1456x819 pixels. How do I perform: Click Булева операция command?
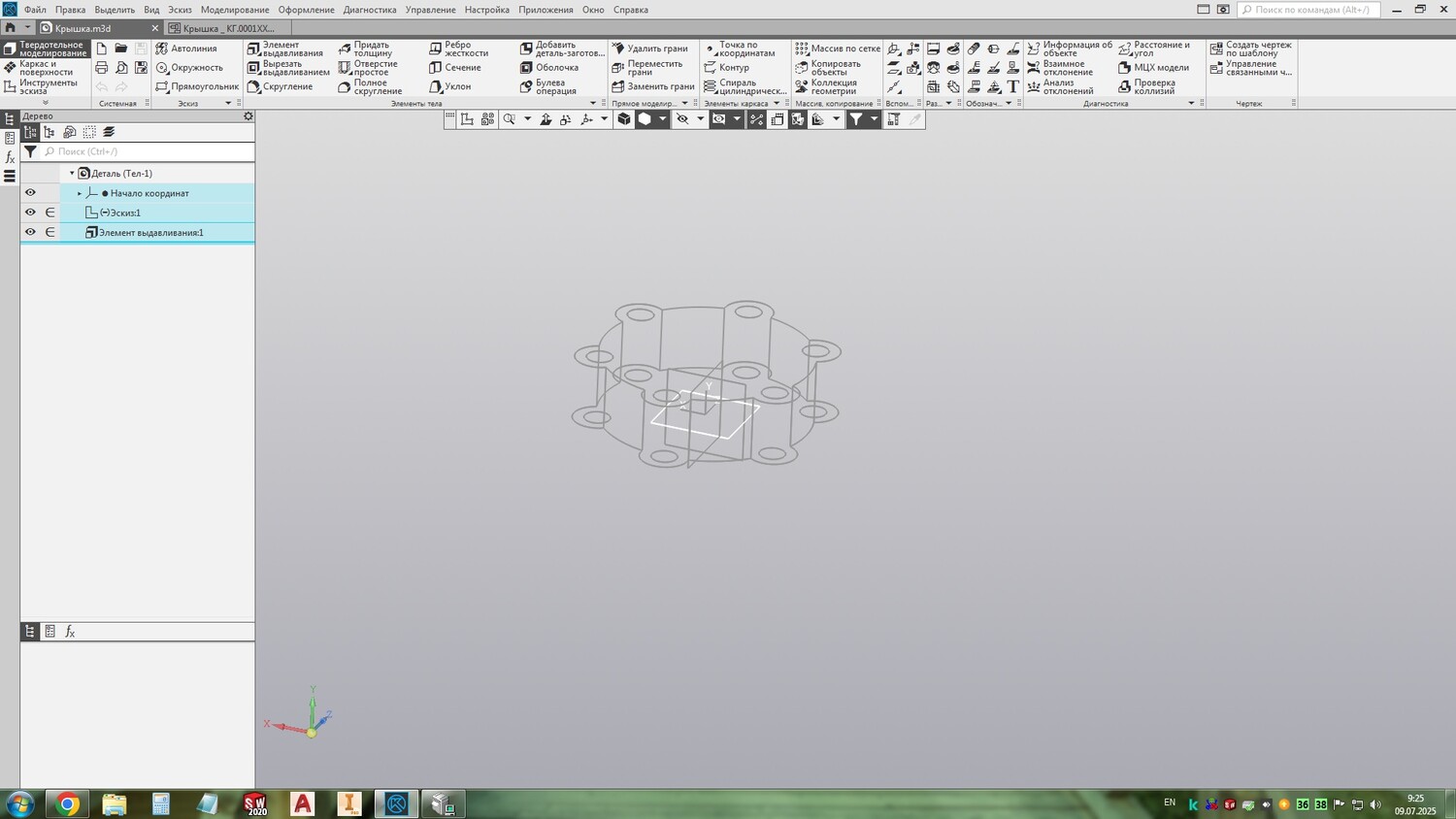[548, 86]
